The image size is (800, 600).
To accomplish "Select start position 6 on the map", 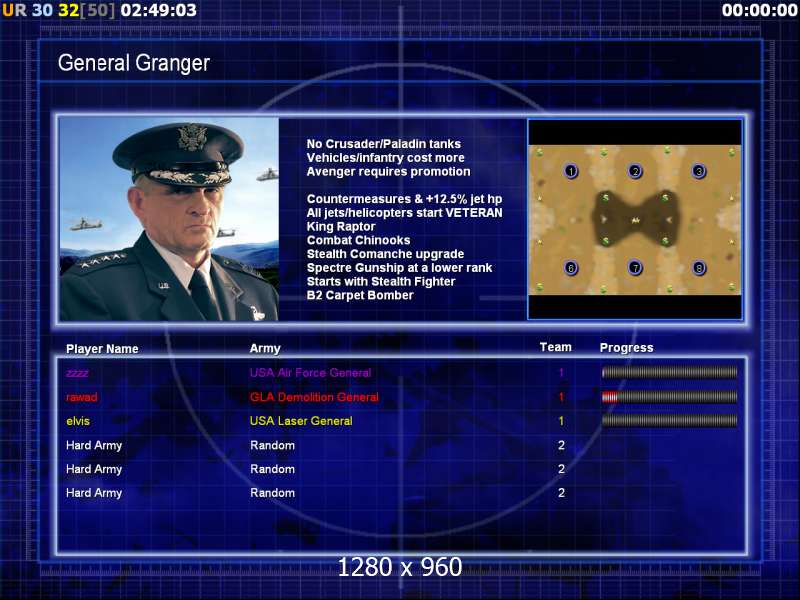I will pyautogui.click(x=571, y=267).
